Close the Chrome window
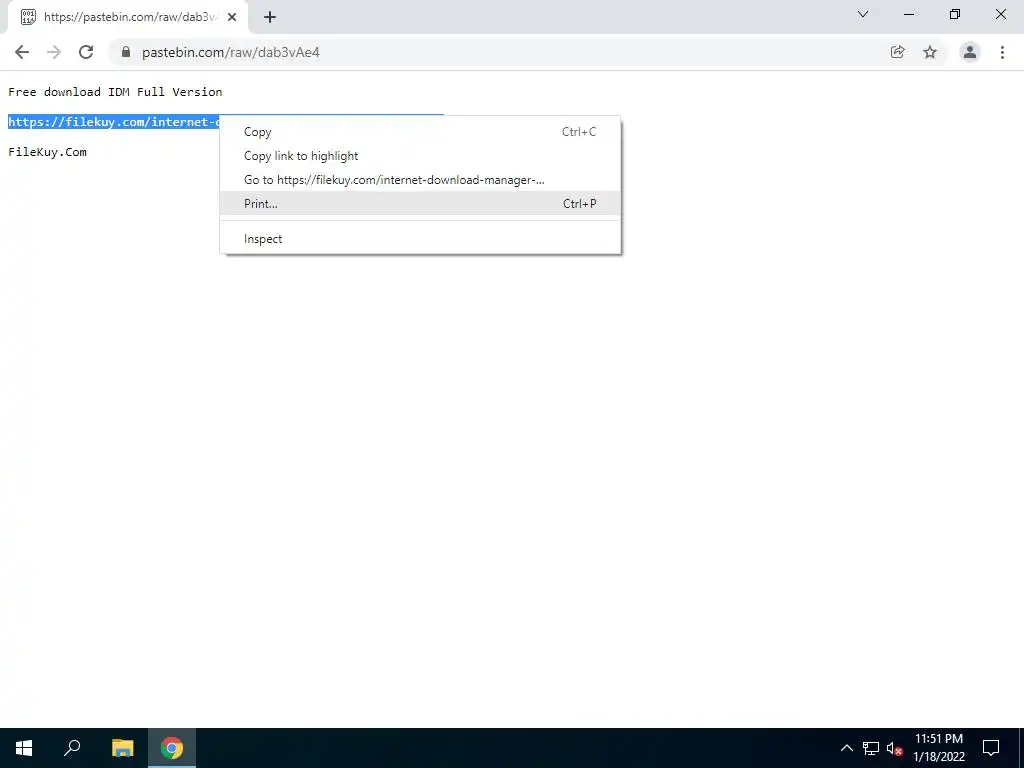The height and width of the screenshot is (768, 1024). [x=1000, y=14]
